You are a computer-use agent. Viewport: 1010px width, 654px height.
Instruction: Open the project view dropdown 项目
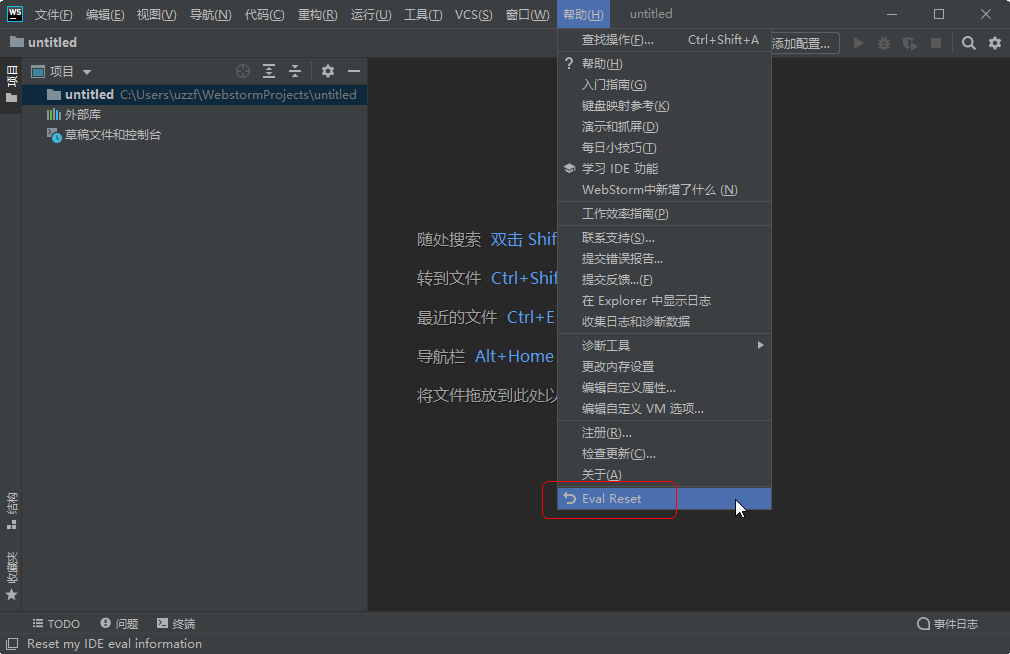[x=62, y=72]
